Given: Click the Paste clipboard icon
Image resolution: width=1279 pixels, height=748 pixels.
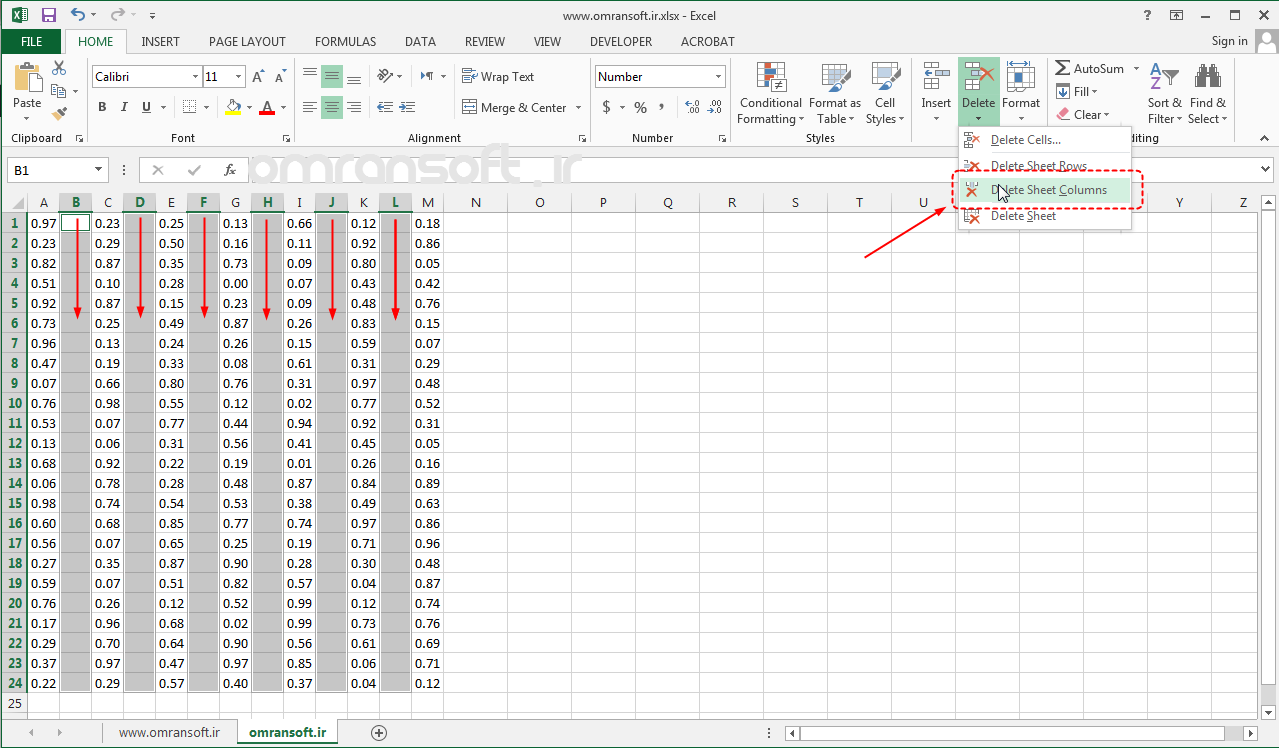Looking at the screenshot, I should (x=27, y=78).
